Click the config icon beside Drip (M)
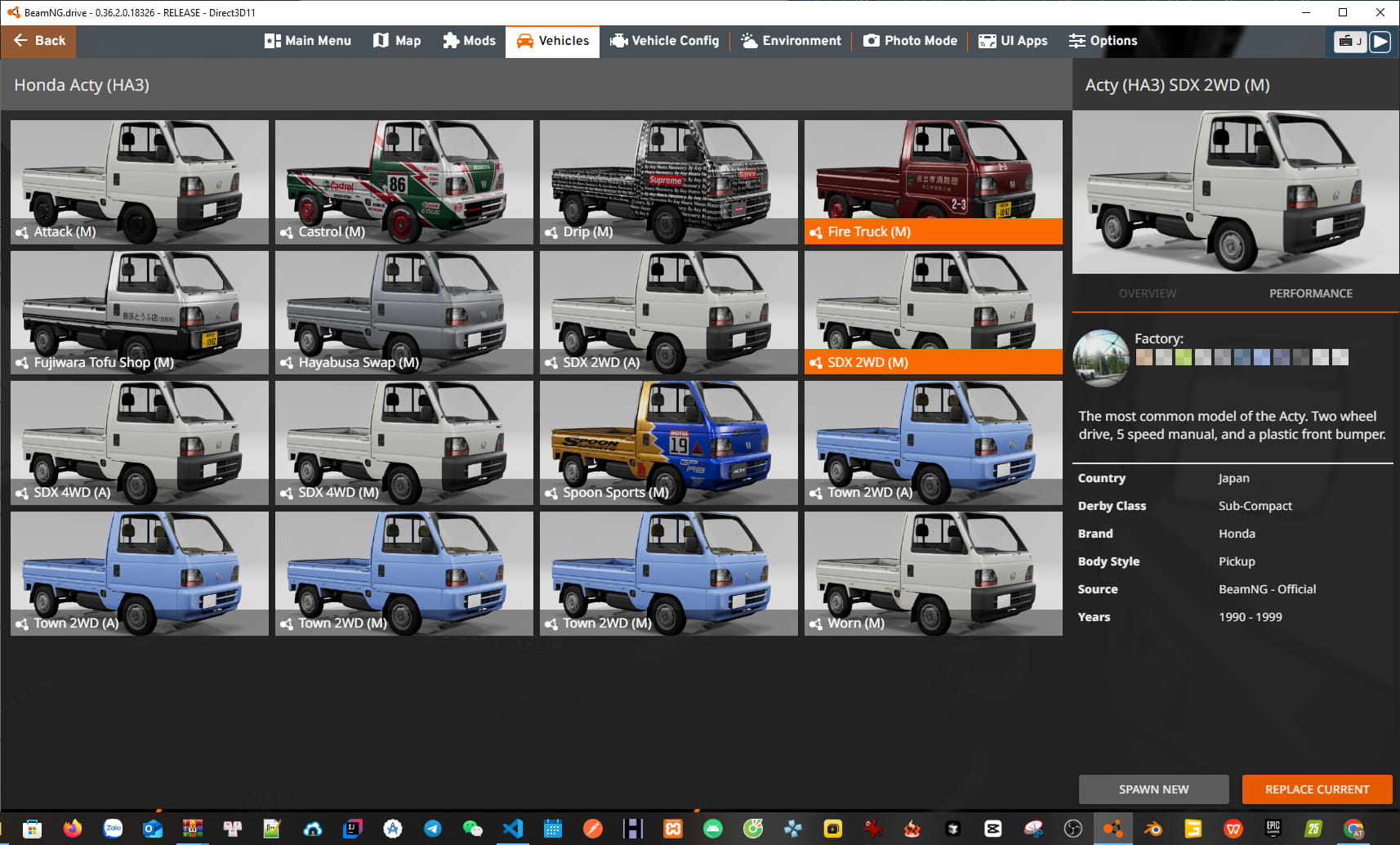1400x845 pixels. click(551, 233)
